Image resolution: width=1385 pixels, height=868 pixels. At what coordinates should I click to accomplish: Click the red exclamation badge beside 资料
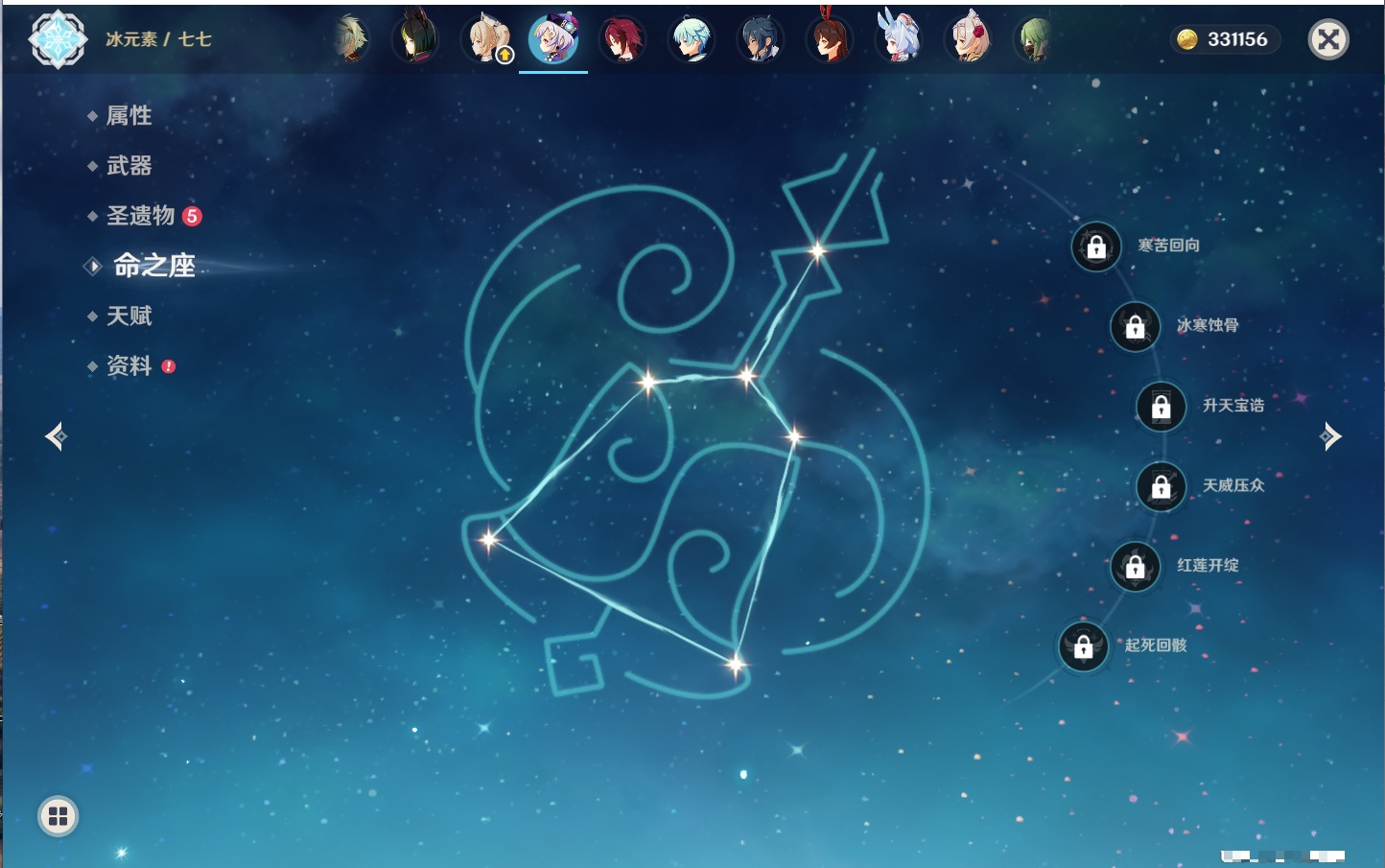click(169, 366)
